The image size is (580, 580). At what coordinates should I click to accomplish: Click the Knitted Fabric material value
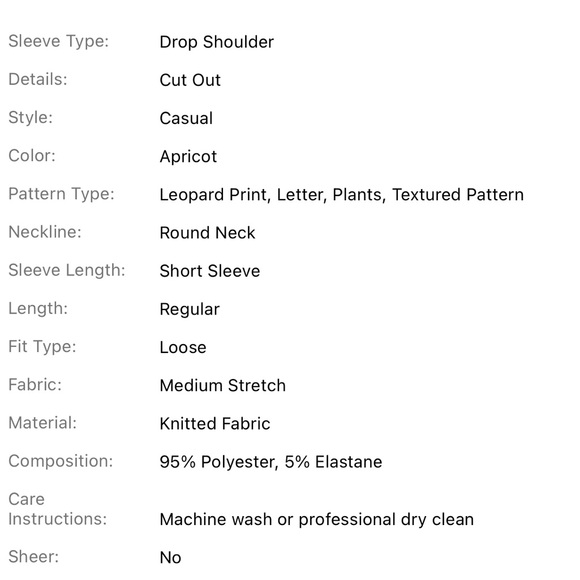[x=215, y=424]
